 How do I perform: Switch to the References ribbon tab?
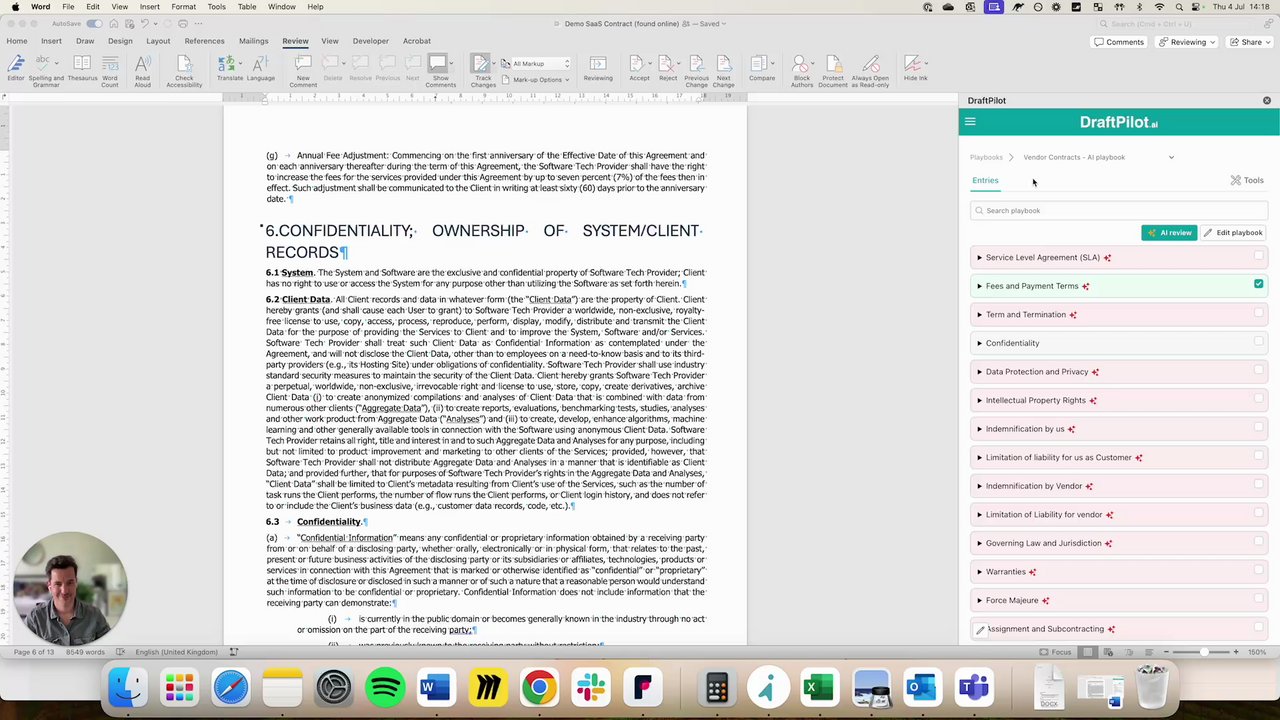click(204, 41)
